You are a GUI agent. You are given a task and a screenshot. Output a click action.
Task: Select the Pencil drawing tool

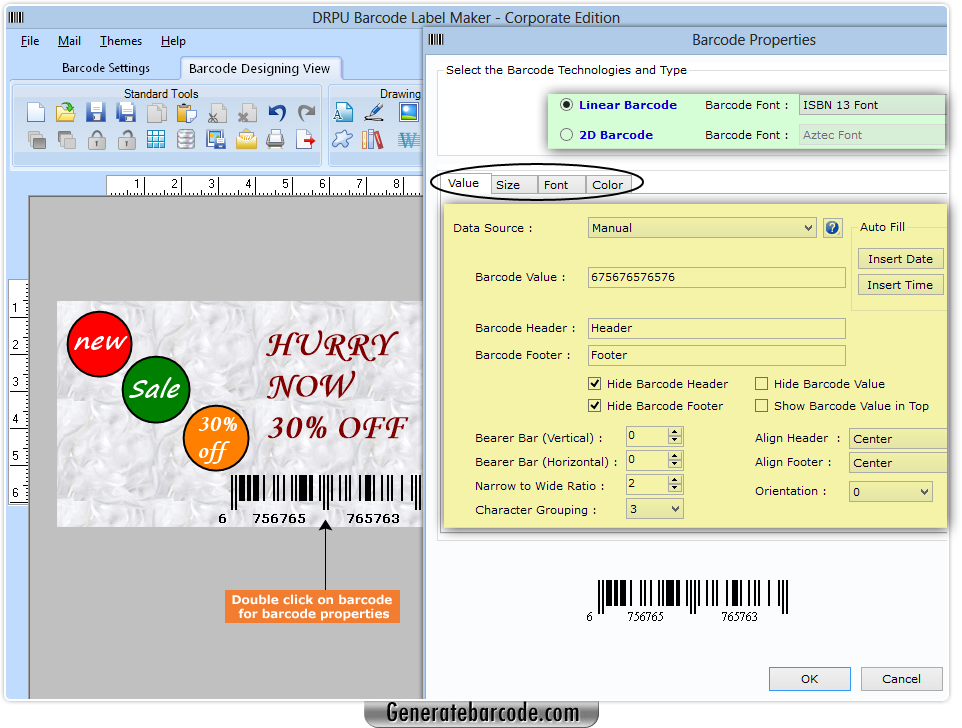[373, 112]
